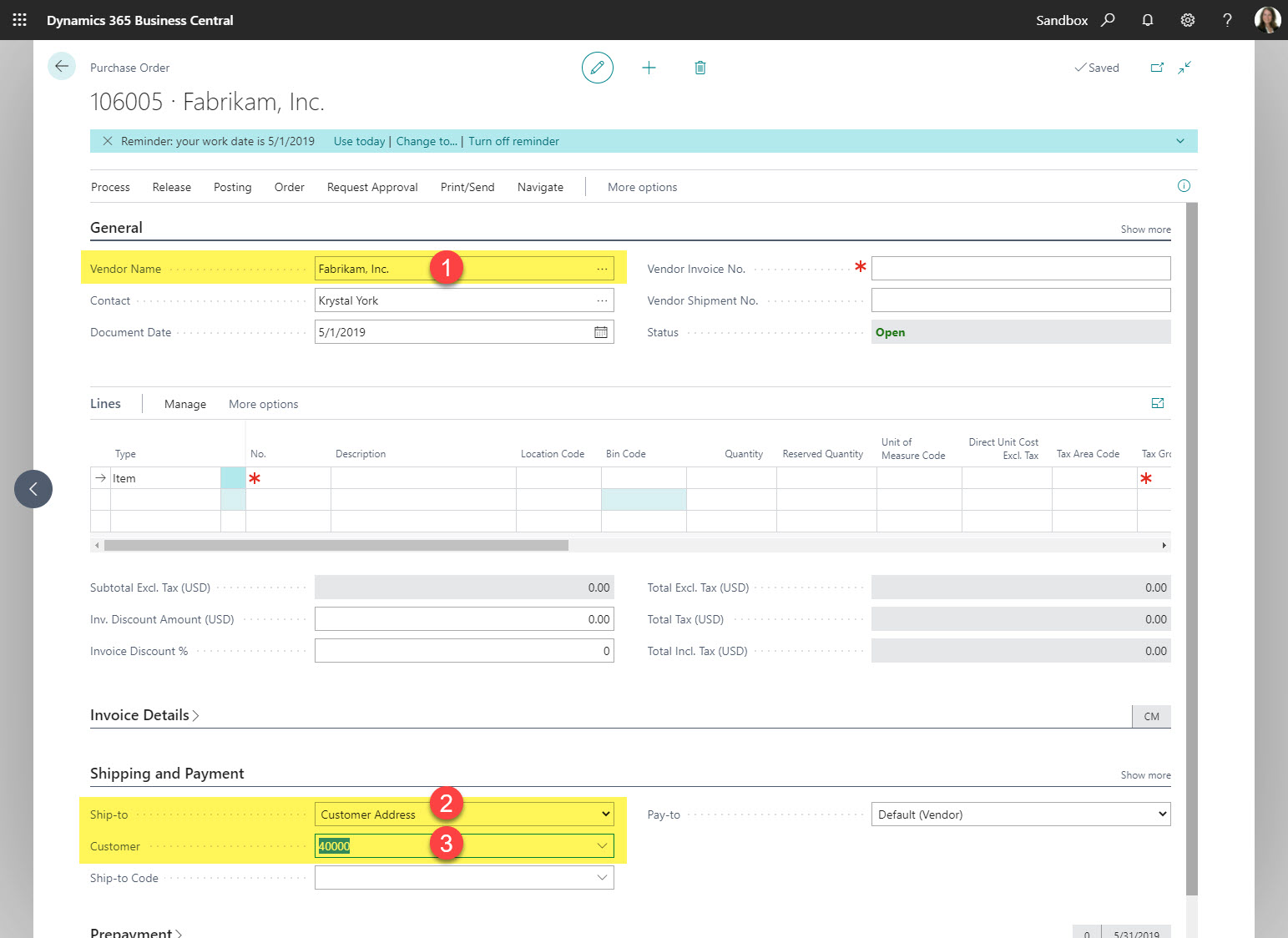Screen dimensions: 1288x938
Task: Open the notifications bell icon
Action: click(x=1147, y=19)
